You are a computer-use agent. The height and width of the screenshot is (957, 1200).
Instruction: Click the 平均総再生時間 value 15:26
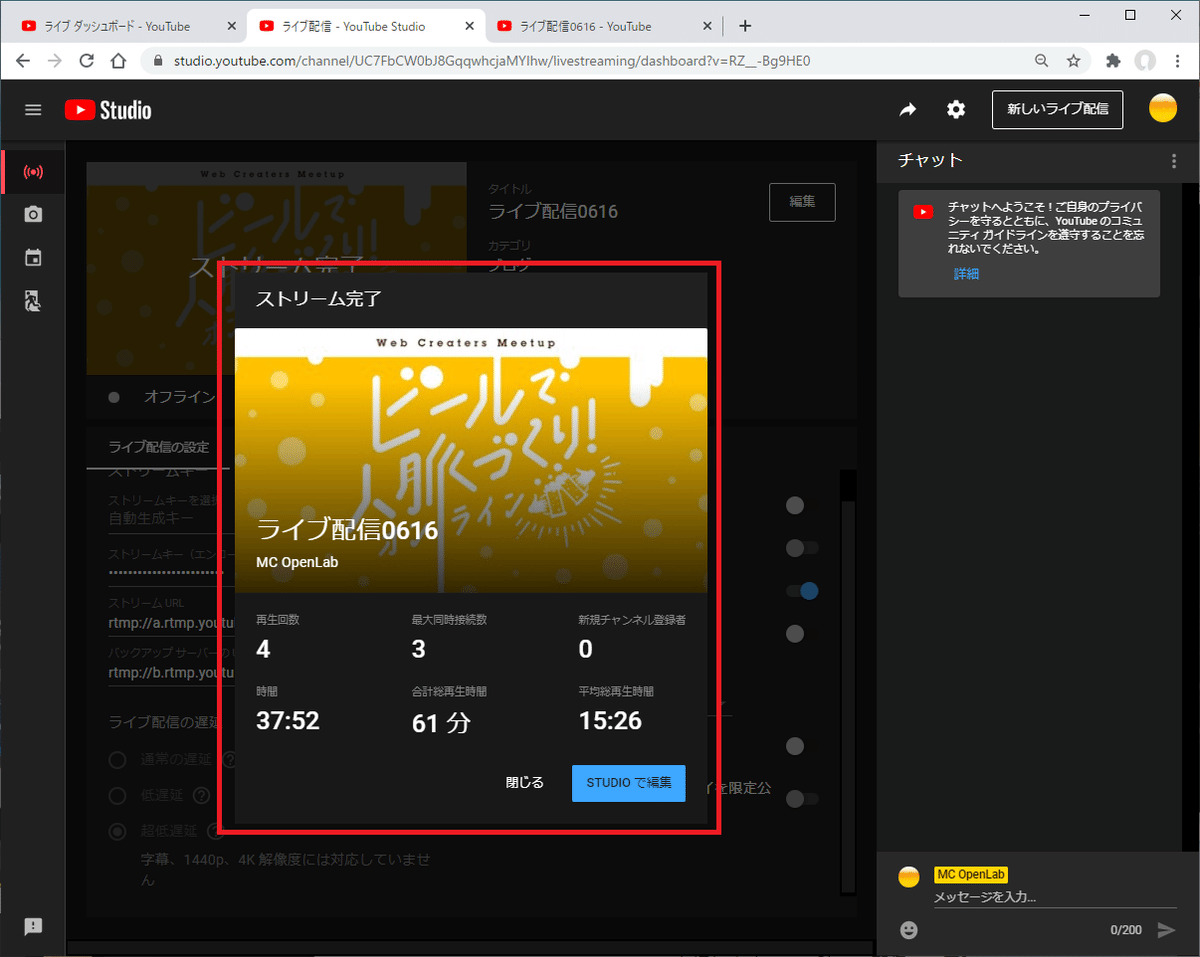click(610, 720)
